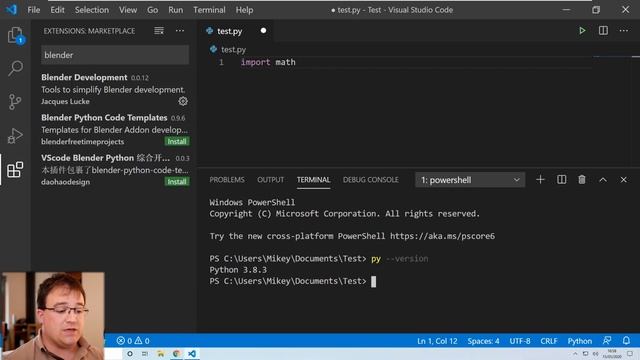
Task: Open Chrome from the taskbar
Action: pyautogui.click(x=176, y=353)
